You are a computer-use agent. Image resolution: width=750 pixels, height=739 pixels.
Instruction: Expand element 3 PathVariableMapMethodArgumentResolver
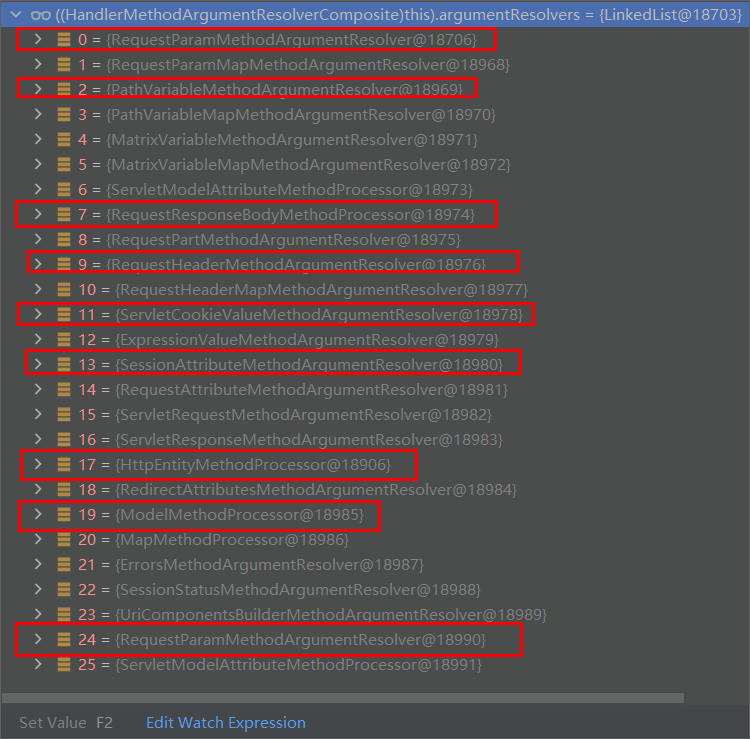[38, 114]
